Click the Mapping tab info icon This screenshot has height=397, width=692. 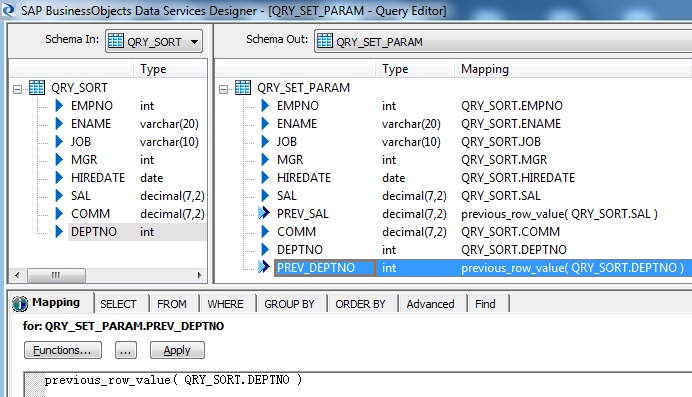coord(20,303)
